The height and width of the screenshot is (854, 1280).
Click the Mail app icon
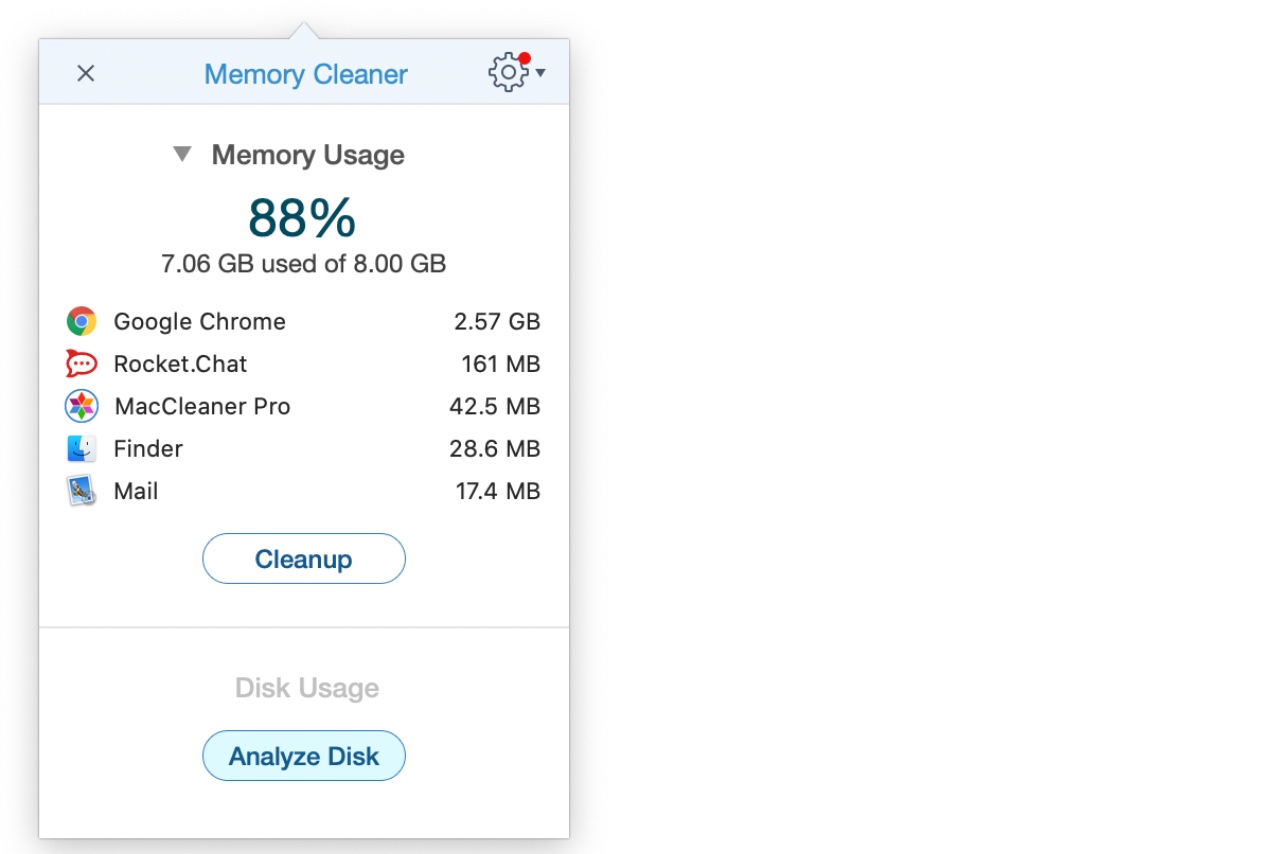pos(81,491)
